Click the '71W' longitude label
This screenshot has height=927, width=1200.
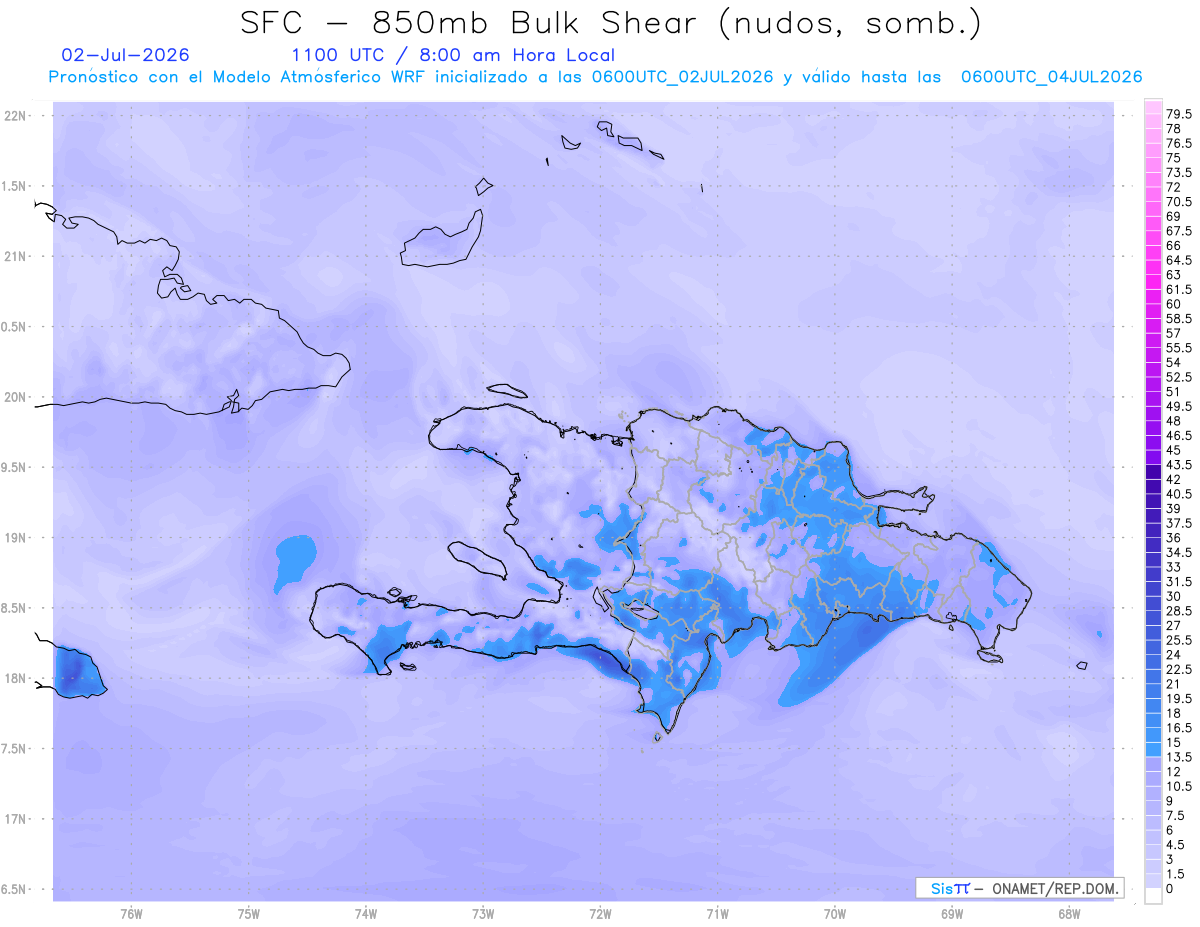(717, 913)
